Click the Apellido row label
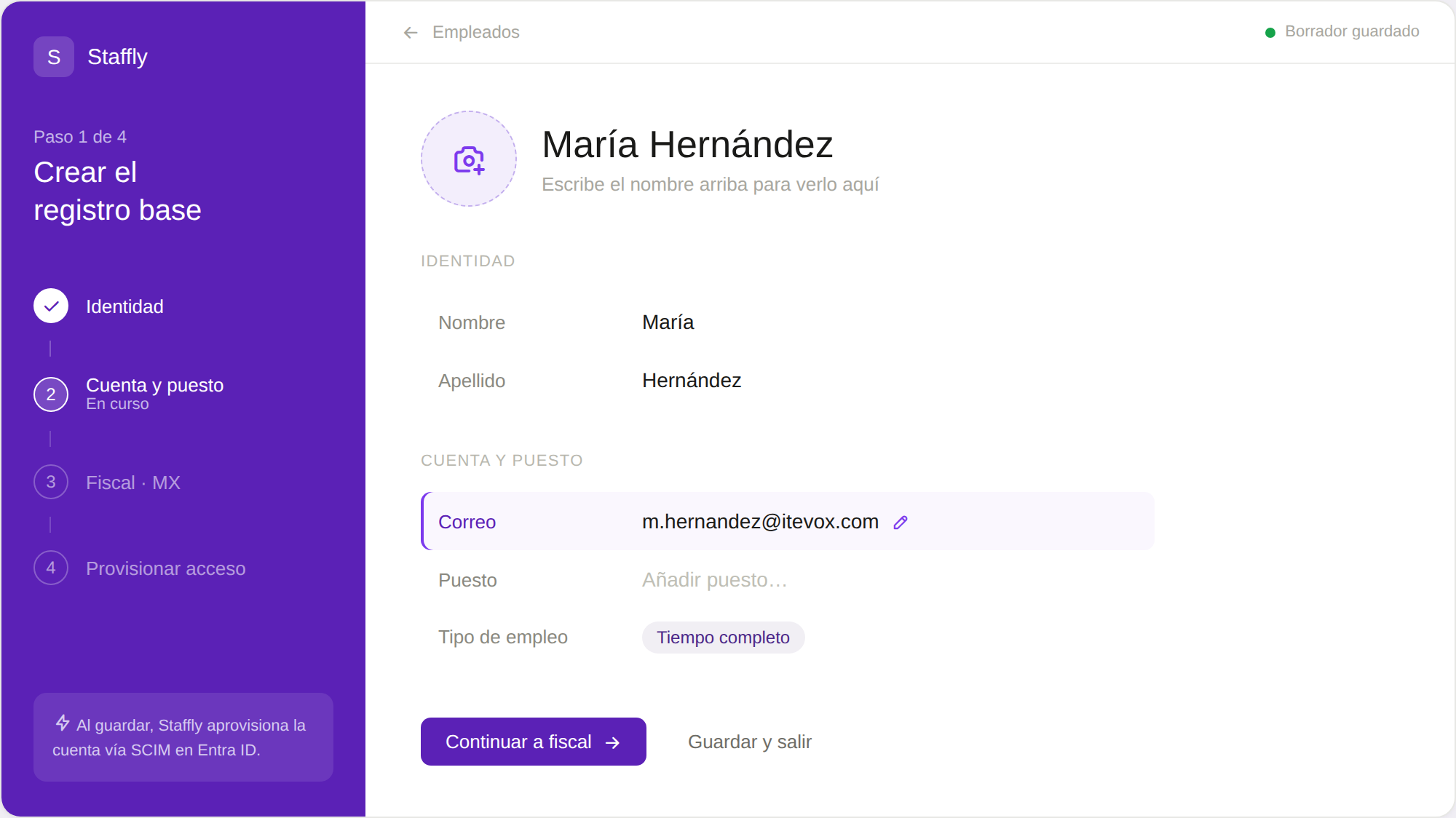 pos(472,381)
